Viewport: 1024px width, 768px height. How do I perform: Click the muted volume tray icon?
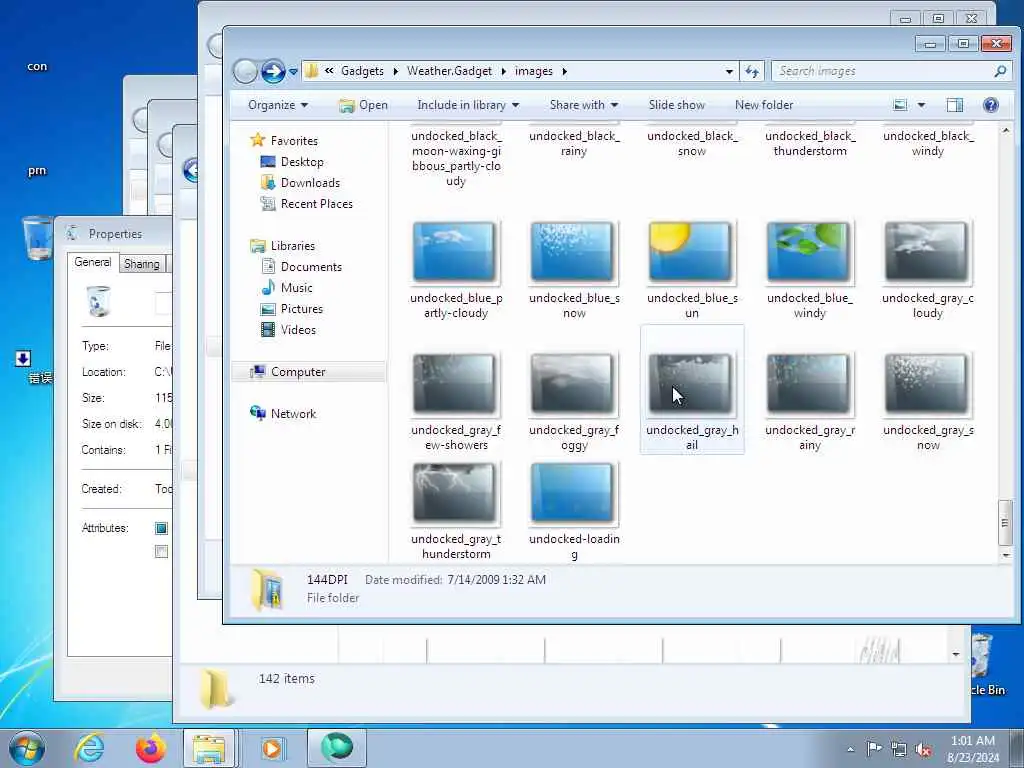[x=923, y=750]
